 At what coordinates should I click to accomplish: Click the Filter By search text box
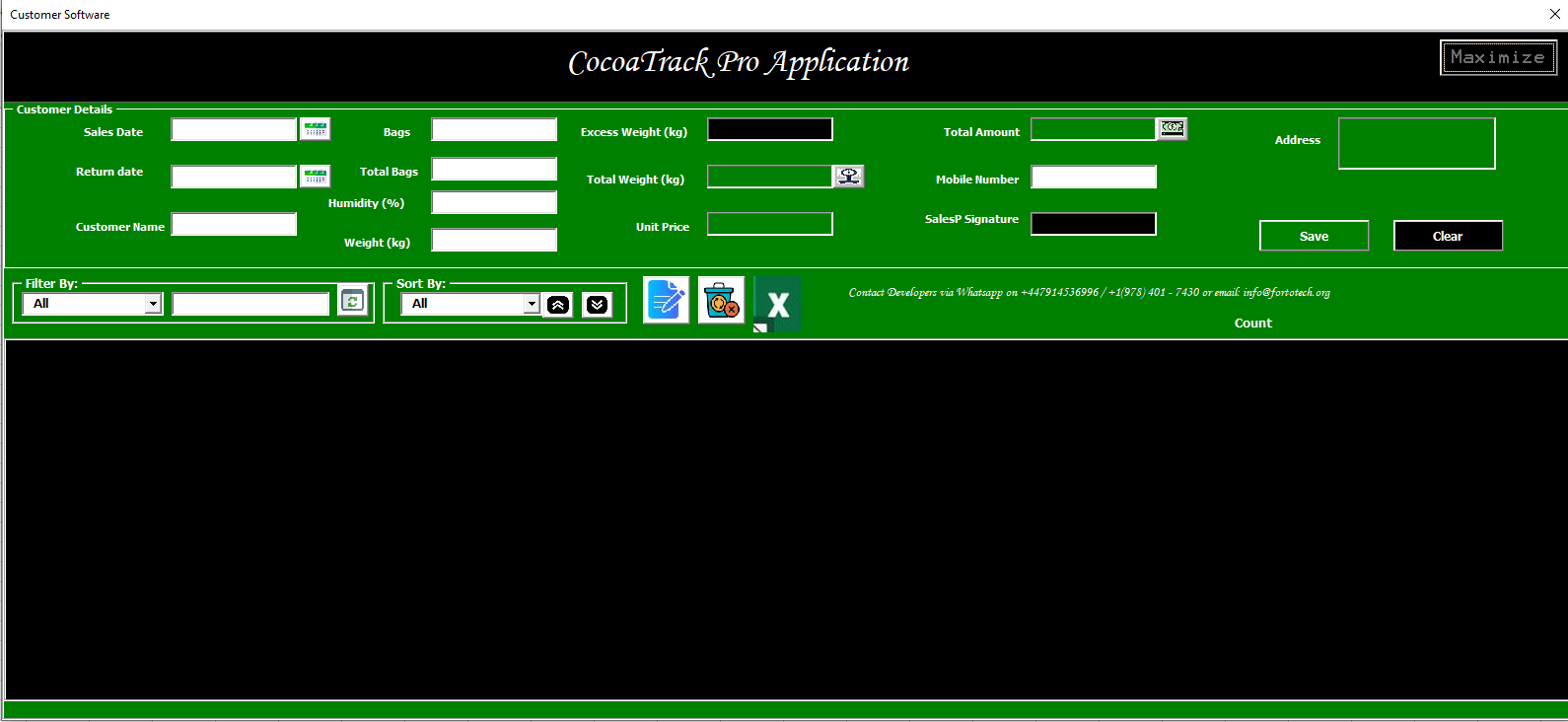click(x=250, y=304)
